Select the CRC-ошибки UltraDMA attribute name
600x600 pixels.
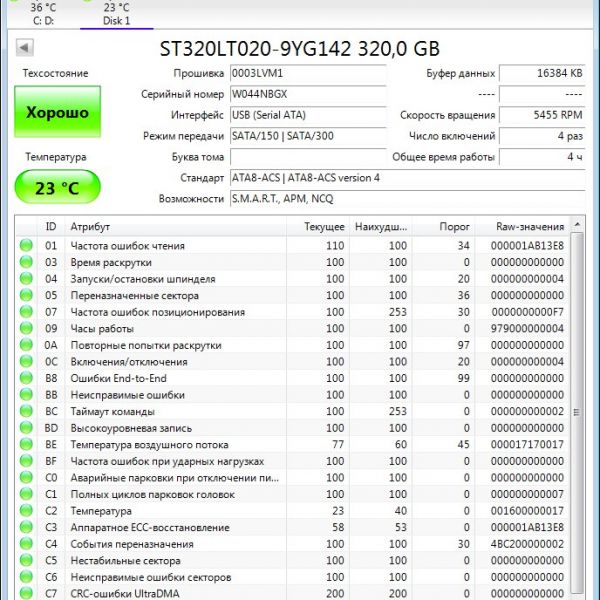coord(125,594)
